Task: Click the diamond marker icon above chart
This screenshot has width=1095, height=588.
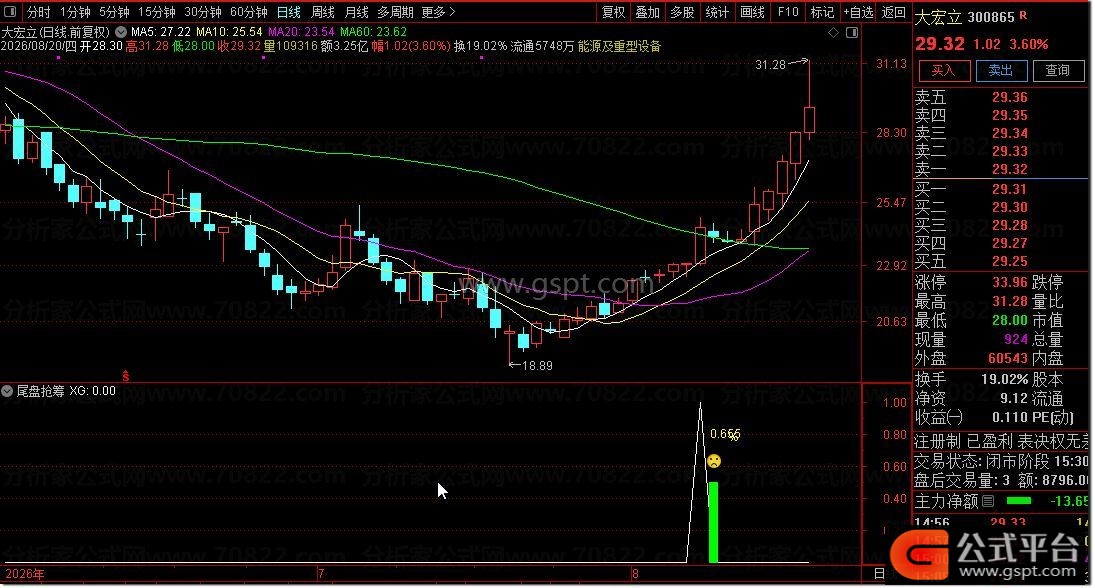Action: tap(833, 32)
